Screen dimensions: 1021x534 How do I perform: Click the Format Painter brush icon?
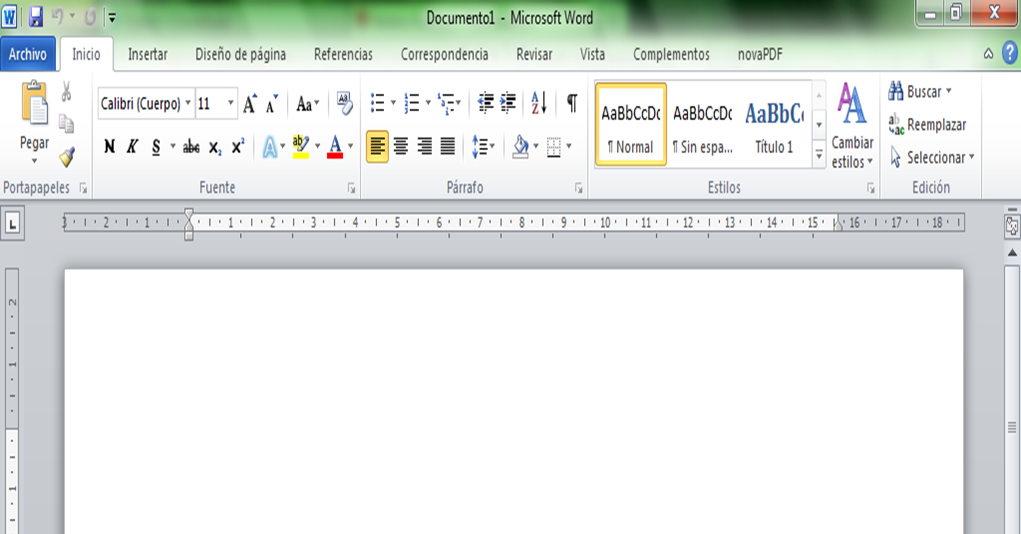(67, 157)
